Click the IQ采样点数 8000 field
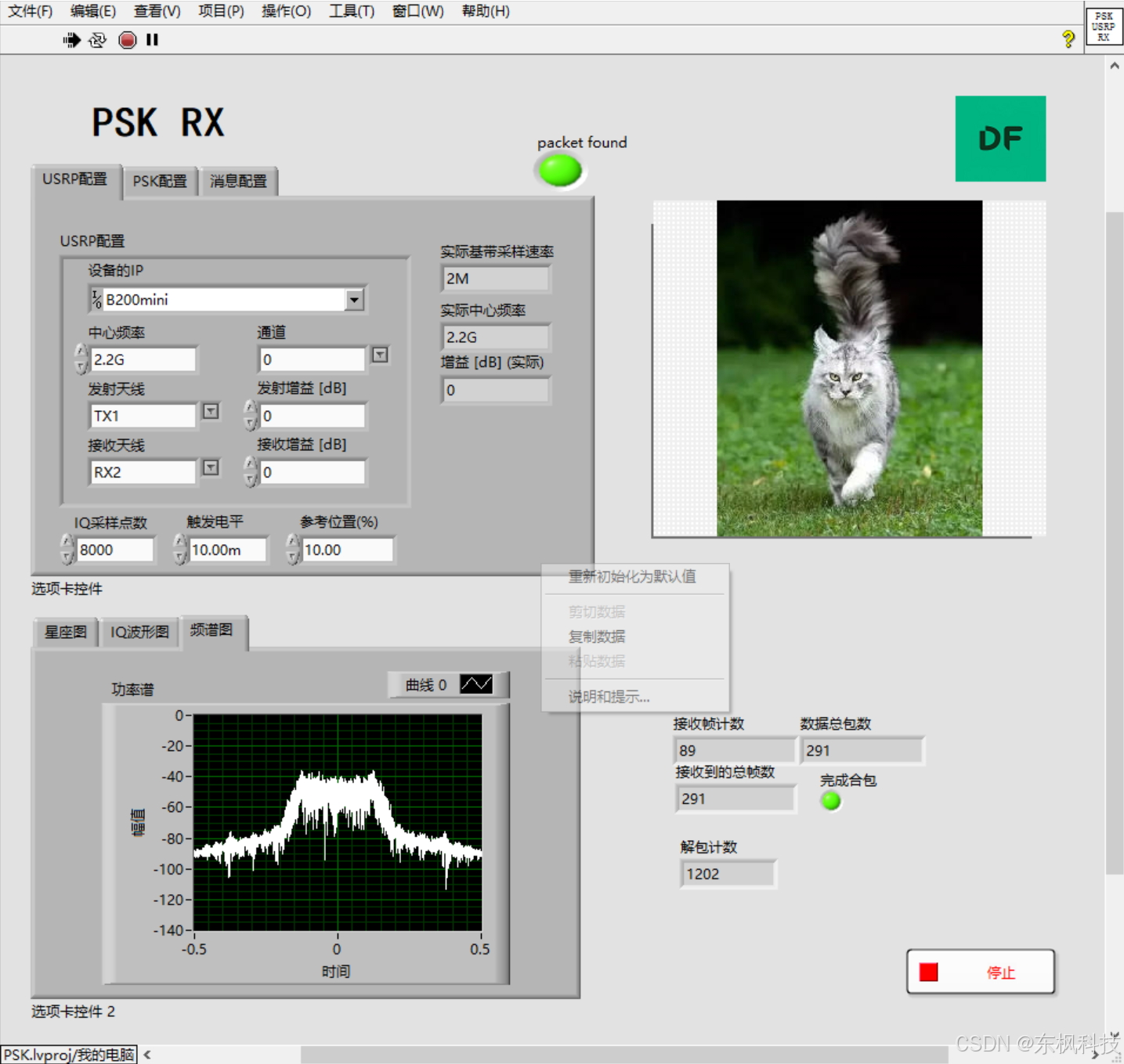1124x1064 pixels. pyautogui.click(x=115, y=550)
